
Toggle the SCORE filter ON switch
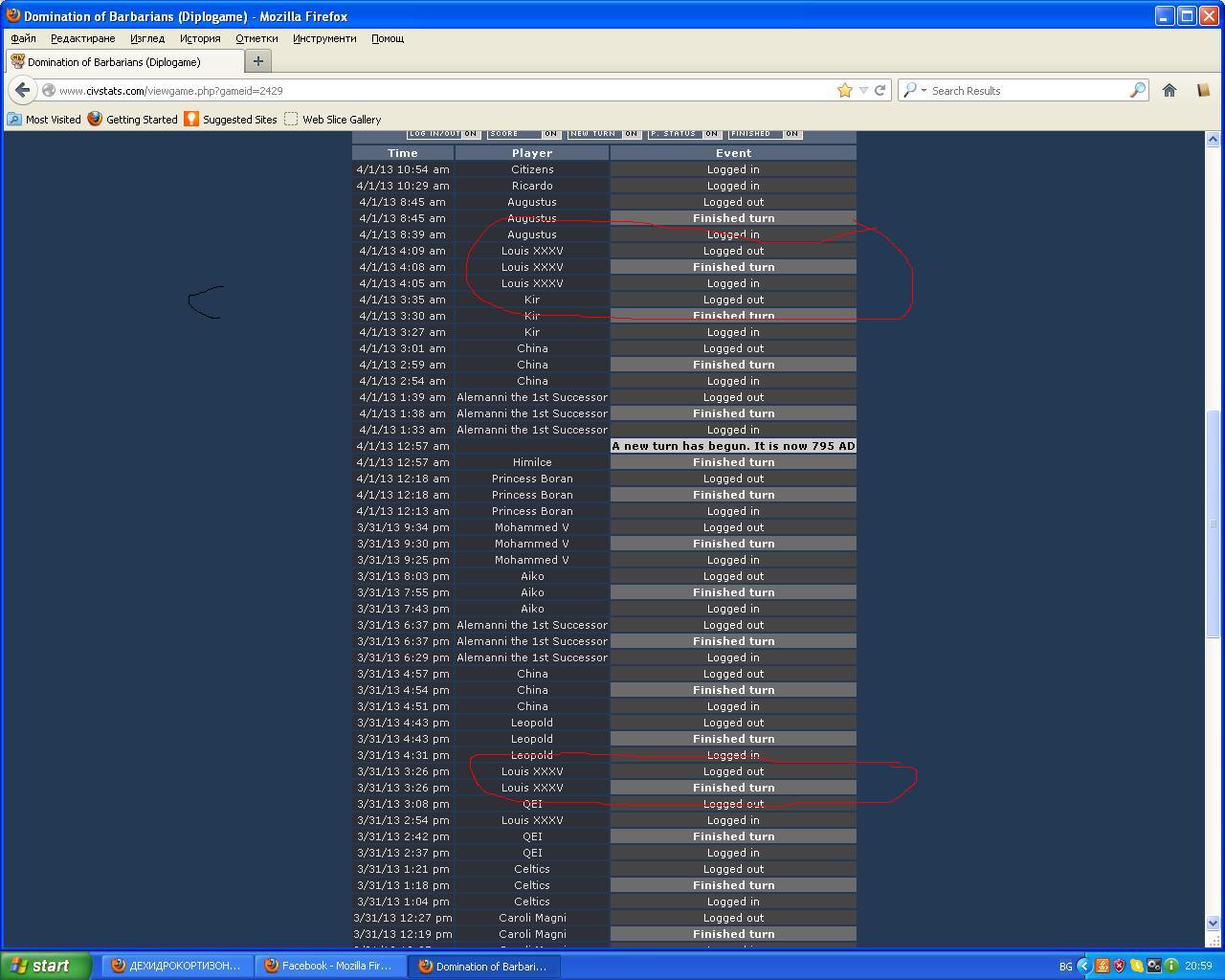pos(551,134)
